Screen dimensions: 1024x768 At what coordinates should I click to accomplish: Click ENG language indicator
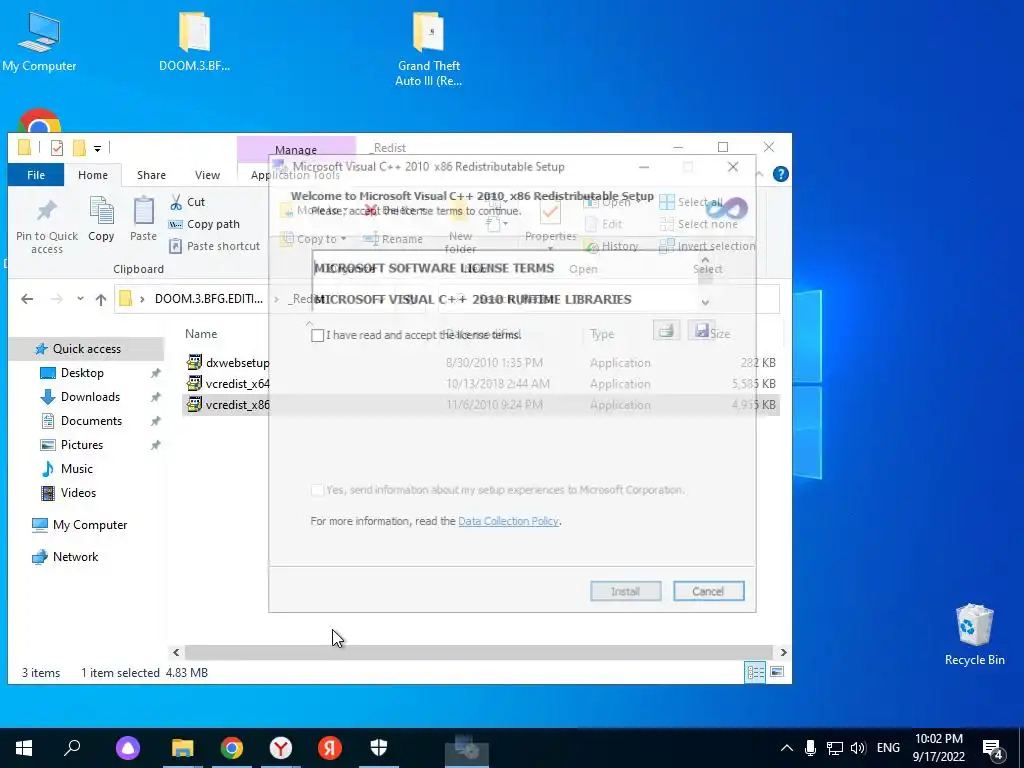[x=888, y=748]
